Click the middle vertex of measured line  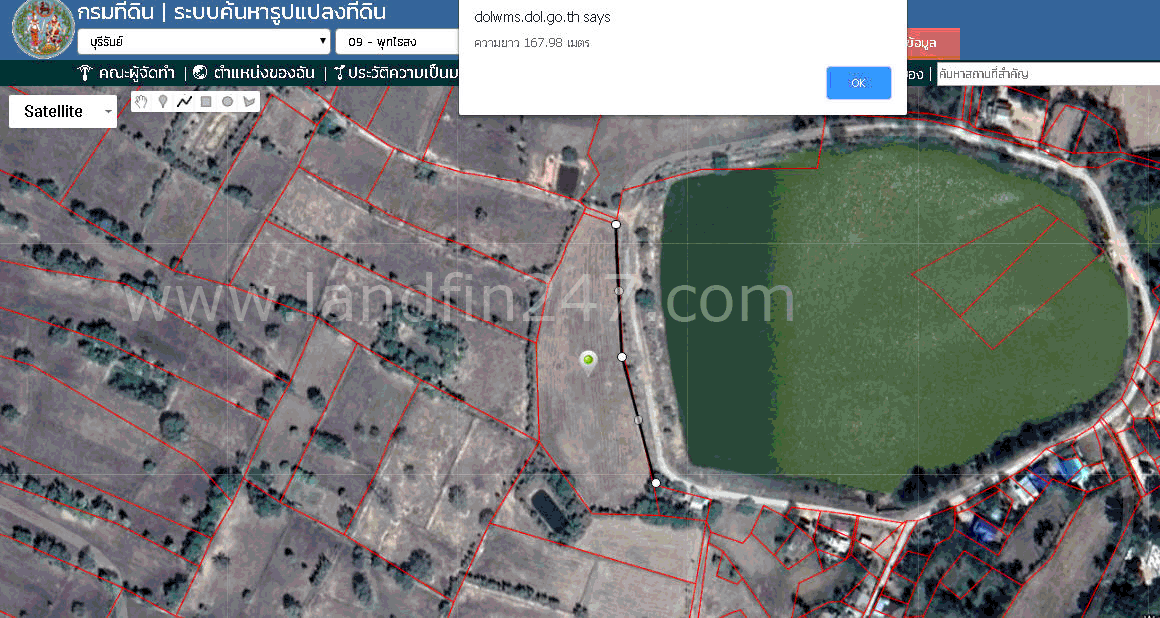click(622, 357)
